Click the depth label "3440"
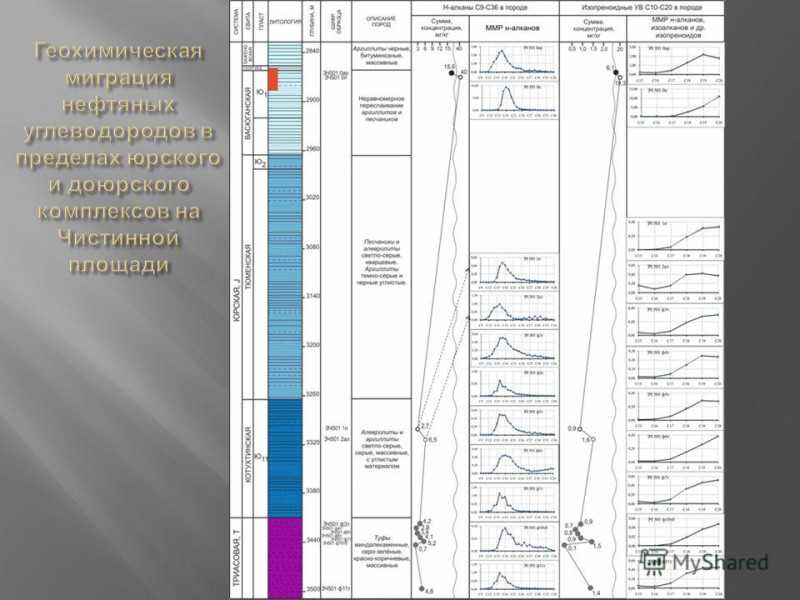Viewport: 800px width, 600px height. 312,540
